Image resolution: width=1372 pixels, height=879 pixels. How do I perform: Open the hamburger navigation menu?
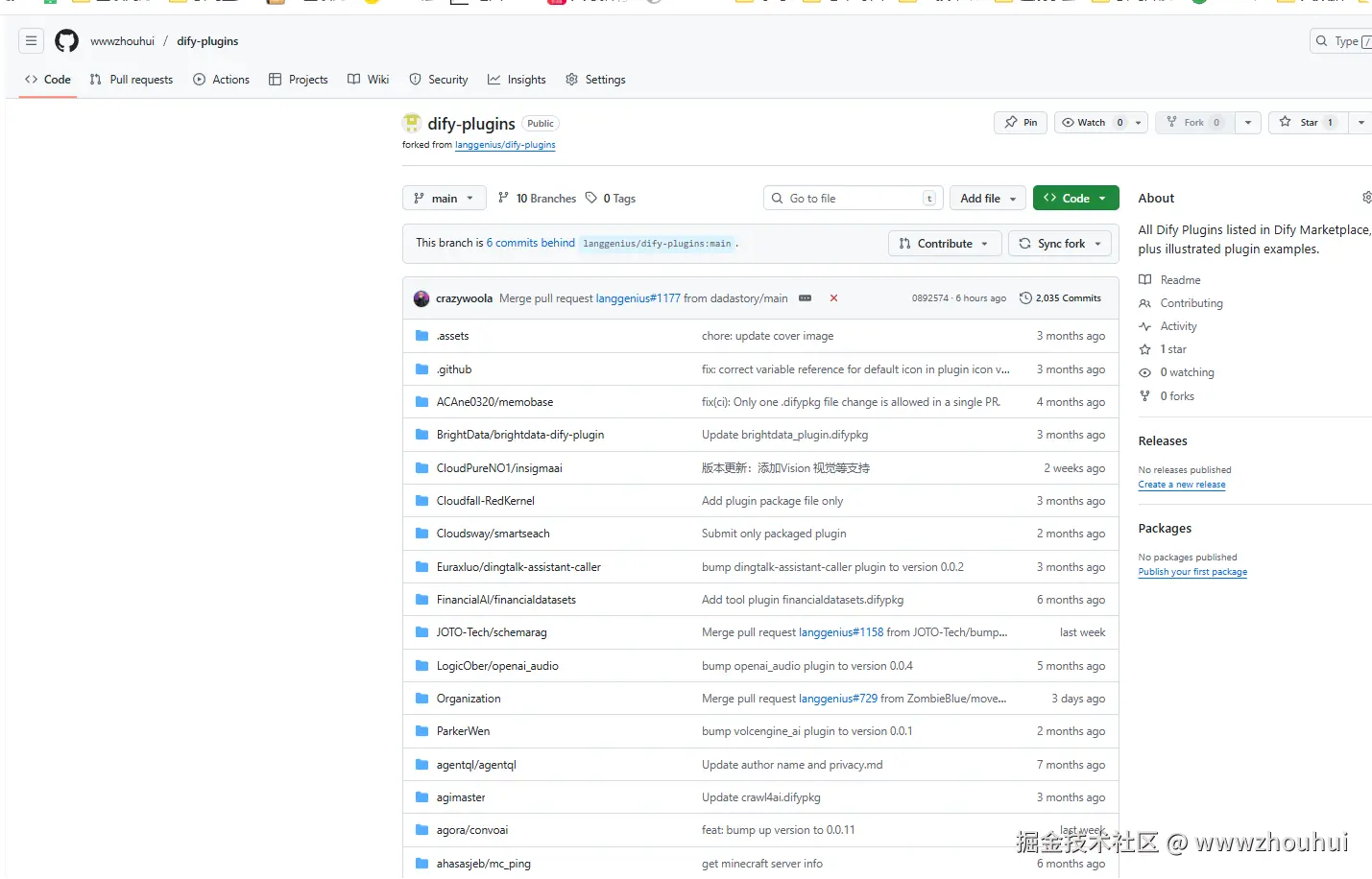(31, 40)
